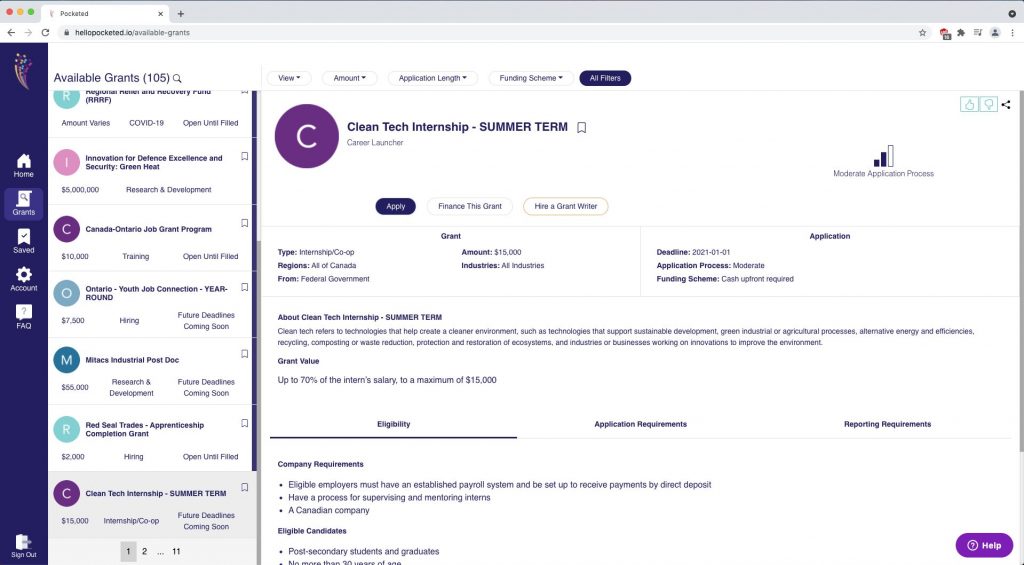Viewport: 1024px width, 565px height.
Task: Open the Grants section in sidebar
Action: 24,203
